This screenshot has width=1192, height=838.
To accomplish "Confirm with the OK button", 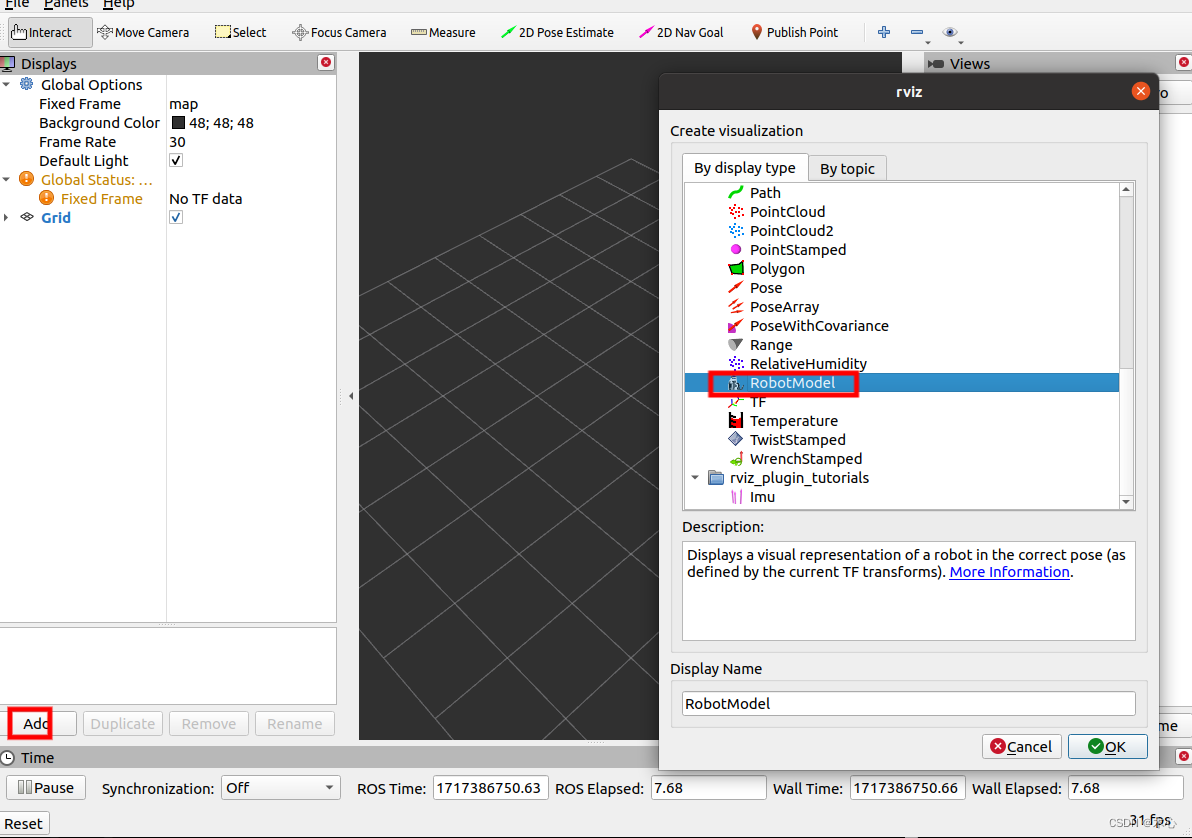I will (x=1107, y=747).
